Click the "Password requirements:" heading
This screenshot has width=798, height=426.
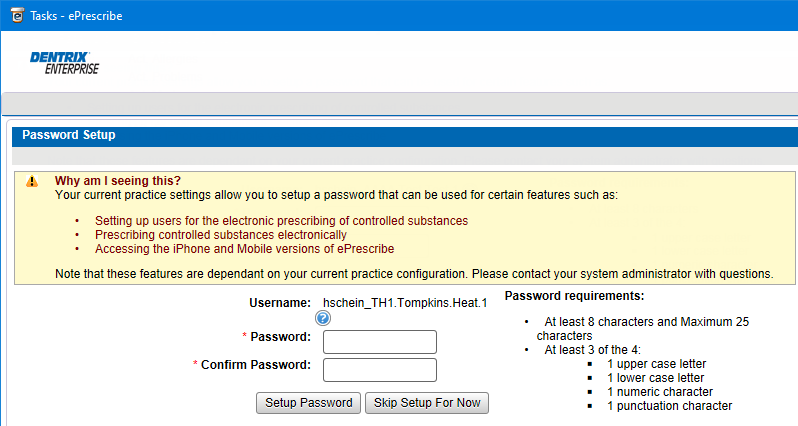[x=574, y=296]
